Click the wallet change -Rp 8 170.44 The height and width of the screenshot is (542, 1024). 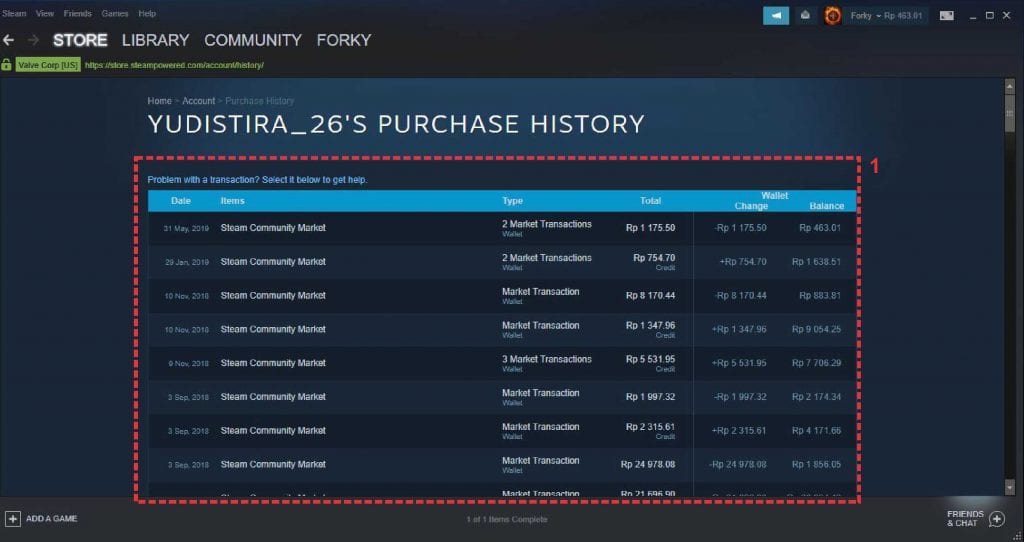pos(741,296)
